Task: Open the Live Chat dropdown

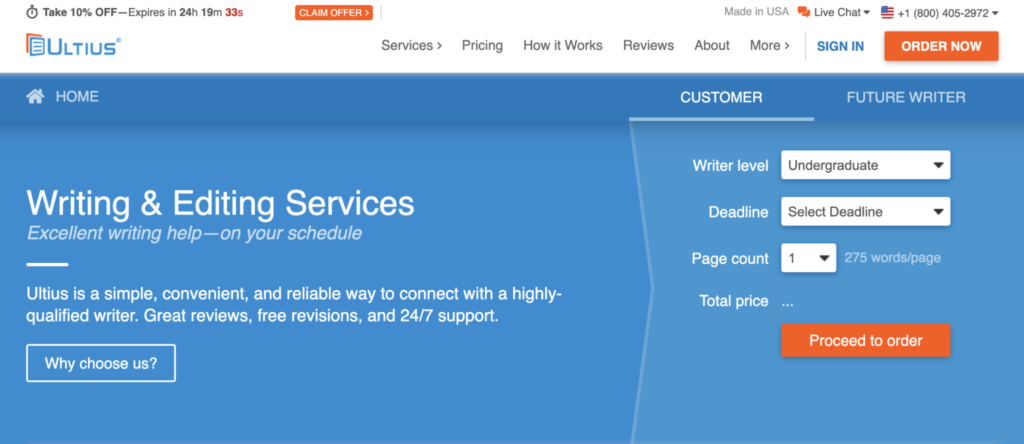Action: click(842, 12)
